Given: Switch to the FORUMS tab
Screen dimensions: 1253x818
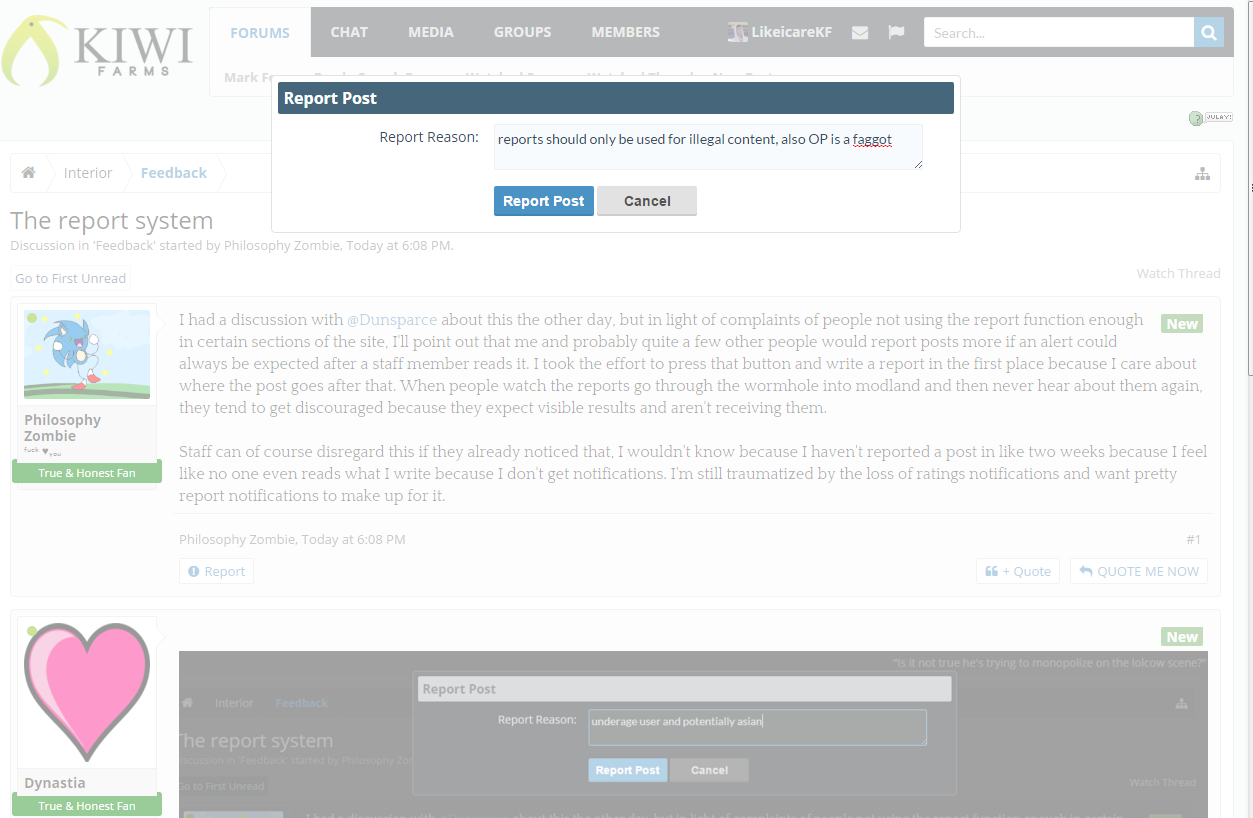Looking at the screenshot, I should pos(260,32).
